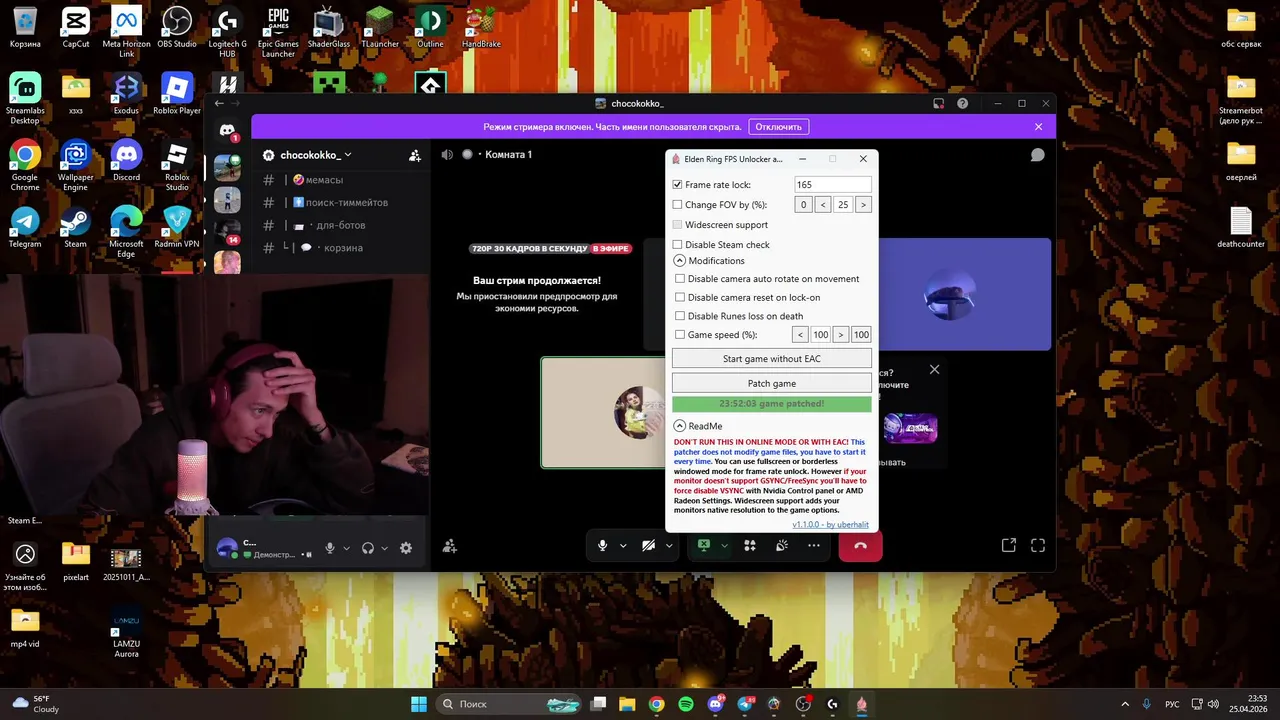
Task: Open the soundboard in Discord call
Action: pos(782,545)
